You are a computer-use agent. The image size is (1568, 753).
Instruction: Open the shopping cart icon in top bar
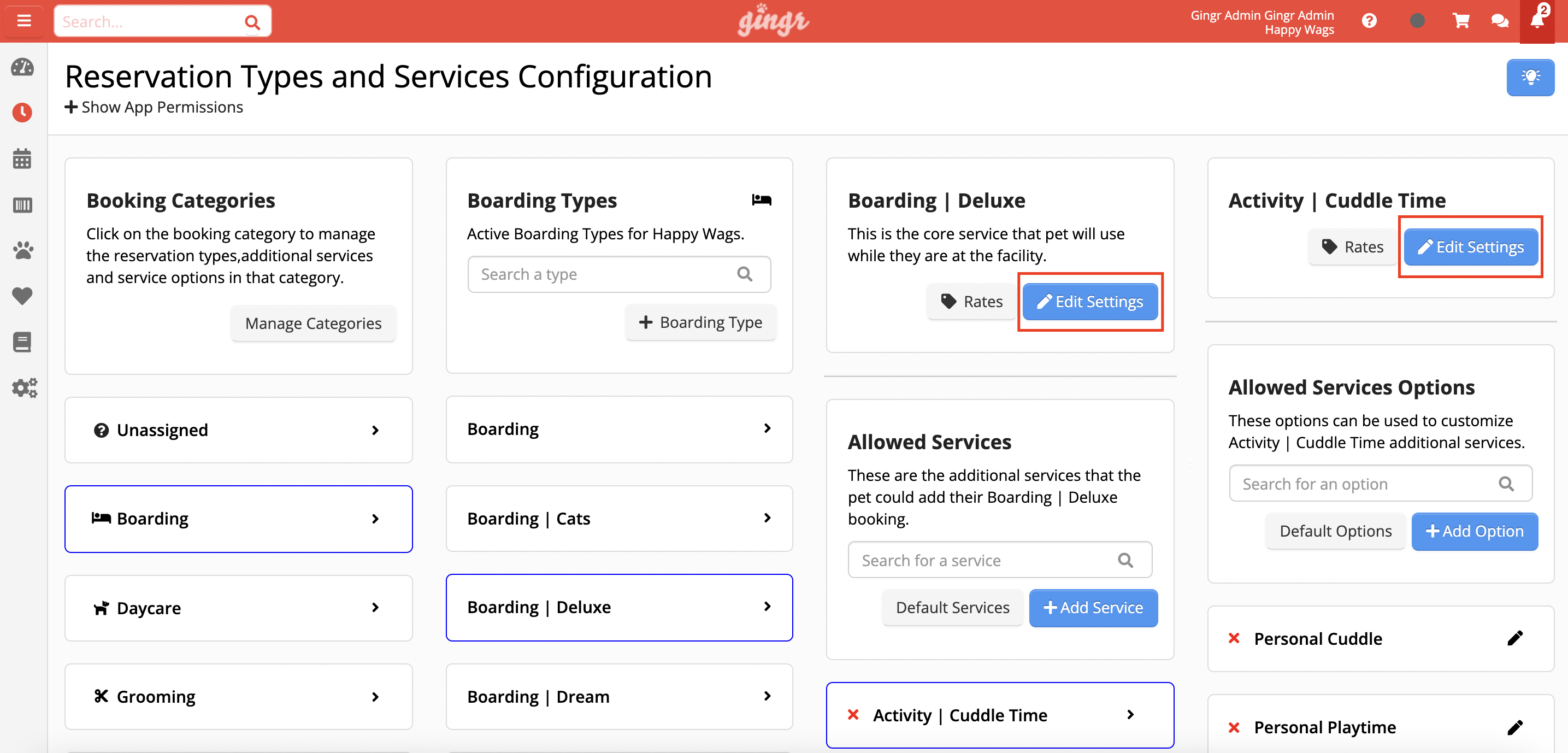click(x=1461, y=20)
